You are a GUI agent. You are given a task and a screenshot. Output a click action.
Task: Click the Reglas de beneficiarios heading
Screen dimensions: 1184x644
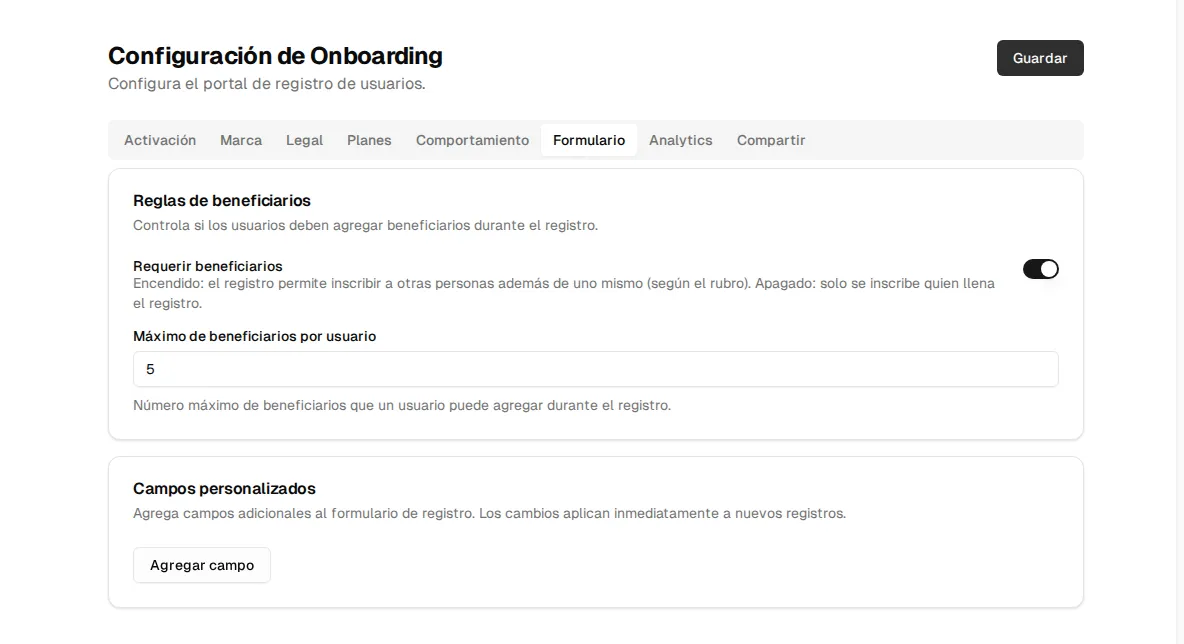click(x=222, y=201)
